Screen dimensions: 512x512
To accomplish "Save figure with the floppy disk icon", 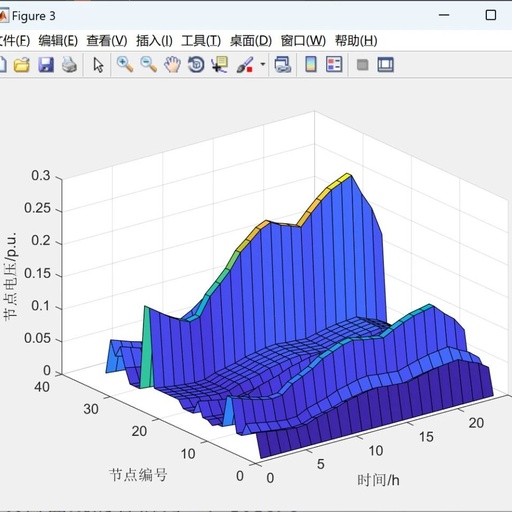I will pyautogui.click(x=46, y=64).
